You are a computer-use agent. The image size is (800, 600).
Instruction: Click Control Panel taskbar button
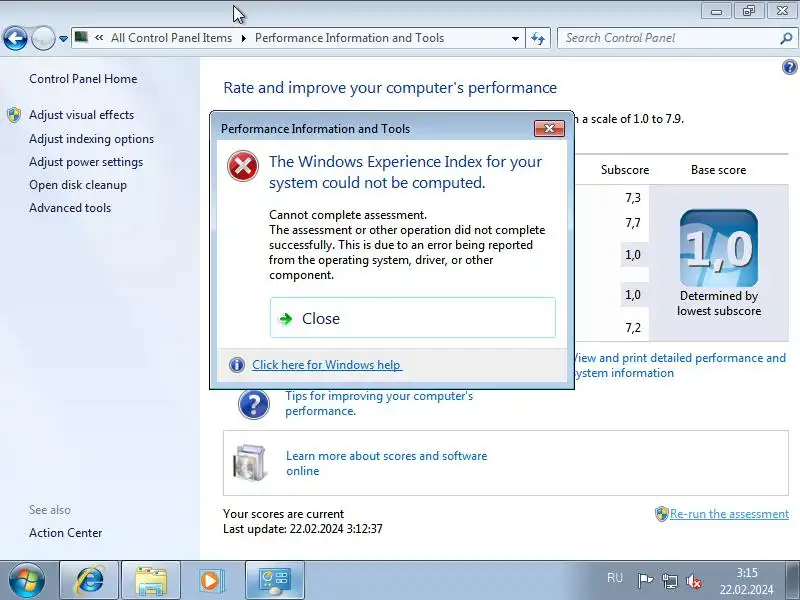tap(275, 580)
